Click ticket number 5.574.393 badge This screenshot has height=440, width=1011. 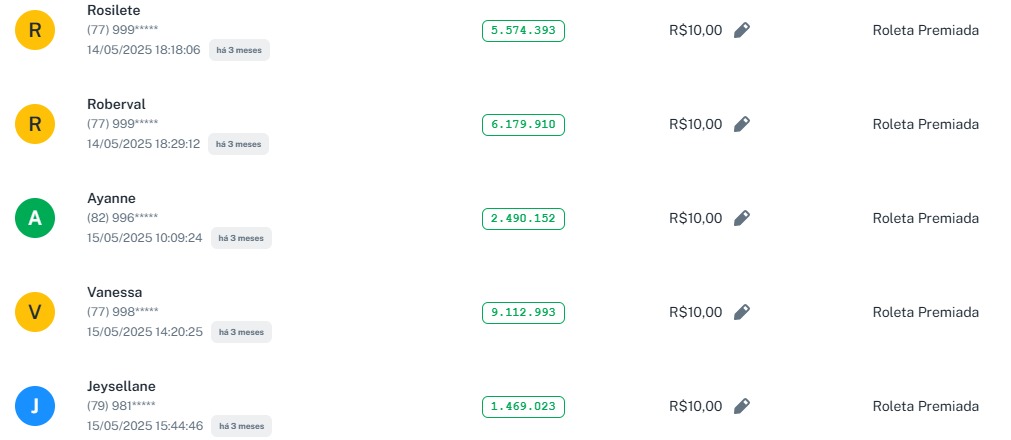pyautogui.click(x=523, y=30)
